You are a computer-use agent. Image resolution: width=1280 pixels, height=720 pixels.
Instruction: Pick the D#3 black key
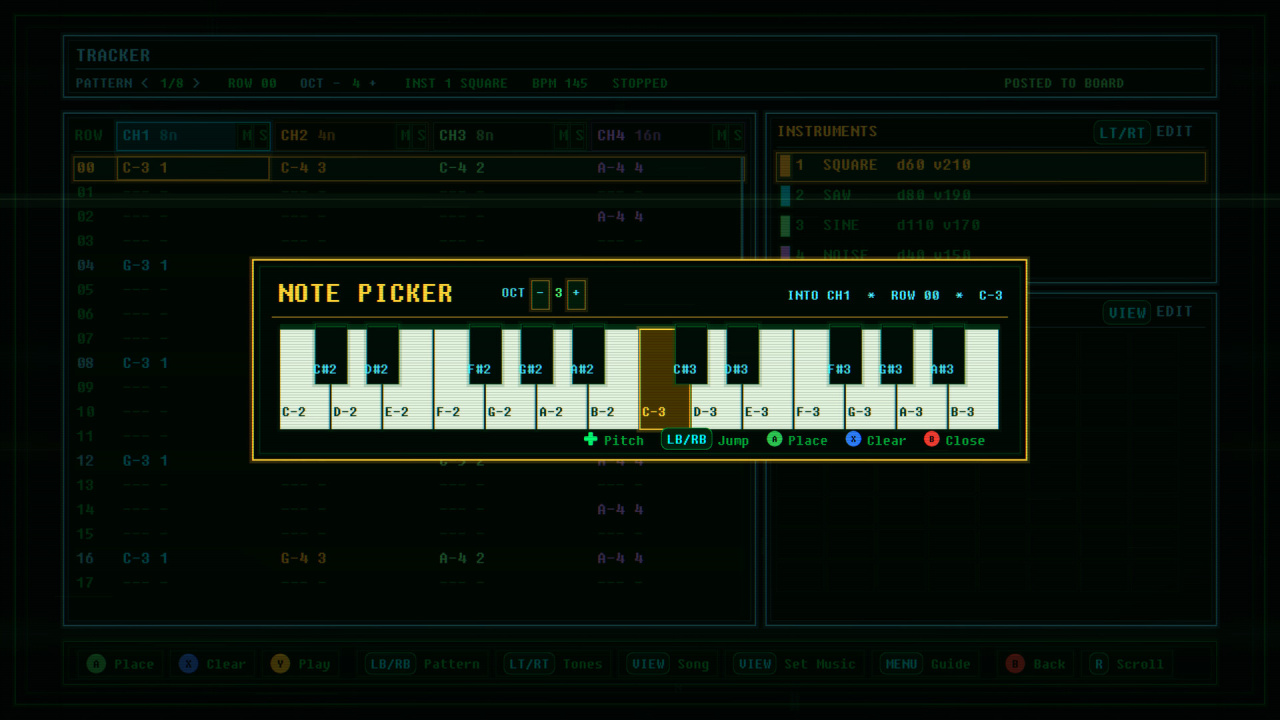point(742,356)
